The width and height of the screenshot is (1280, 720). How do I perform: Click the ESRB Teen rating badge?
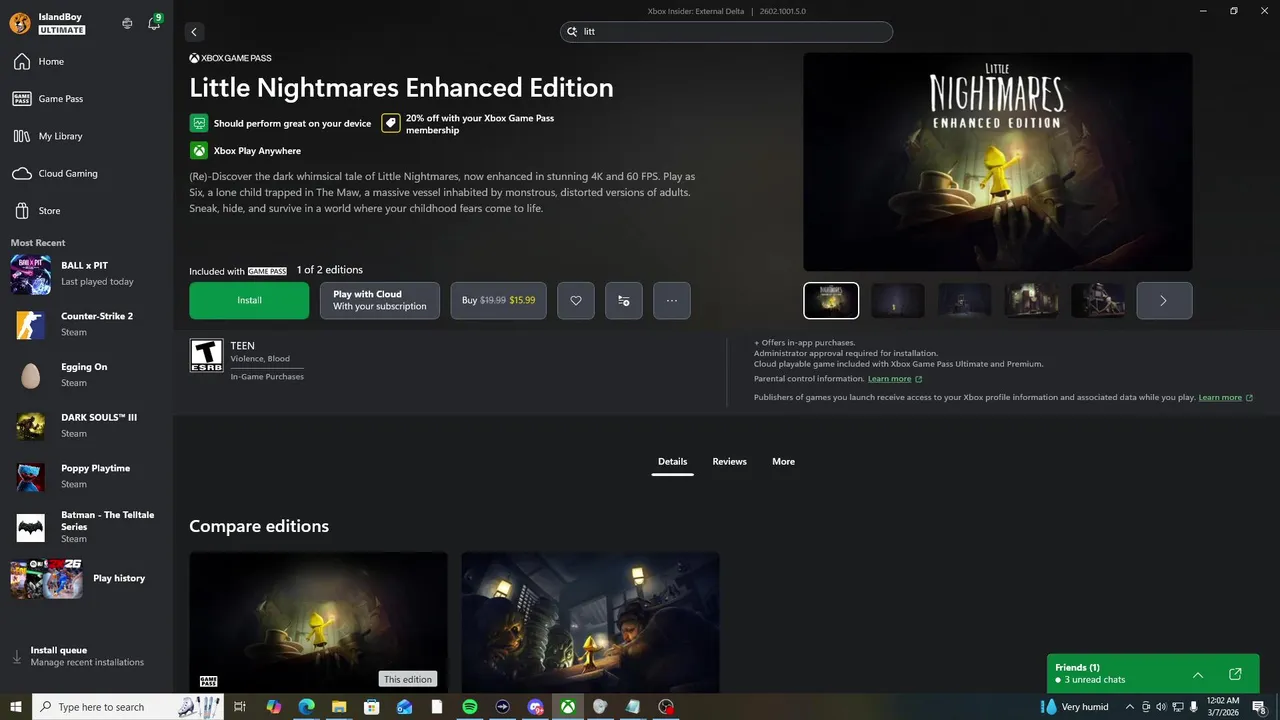[207, 355]
